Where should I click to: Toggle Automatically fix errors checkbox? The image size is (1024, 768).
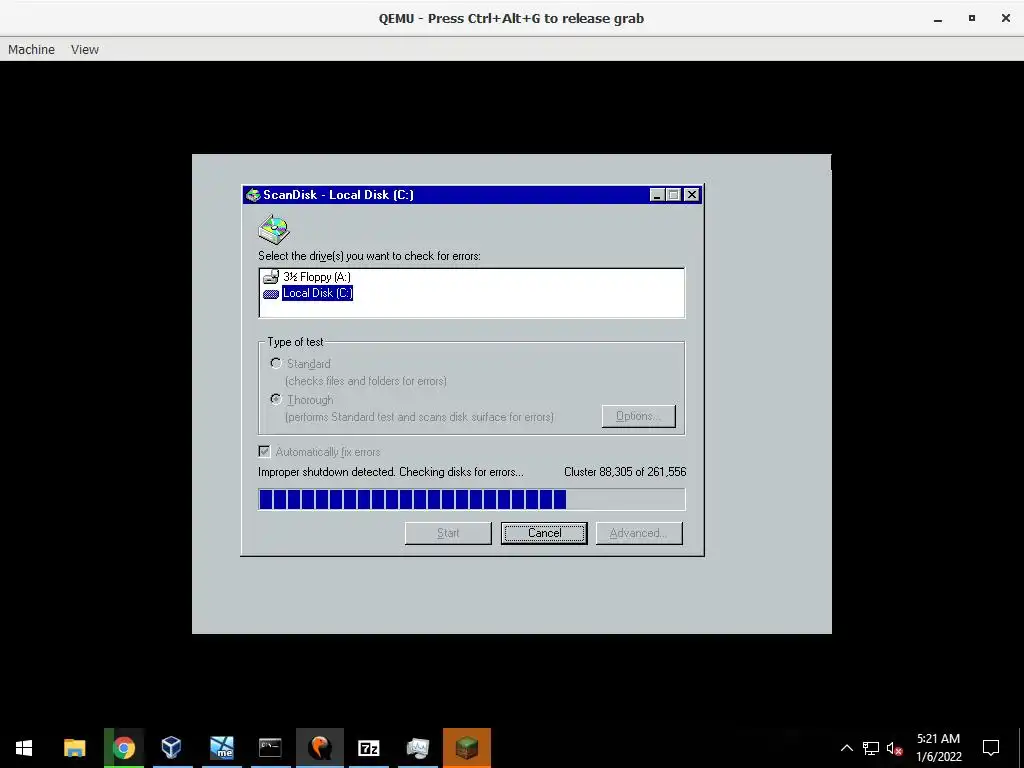264,451
